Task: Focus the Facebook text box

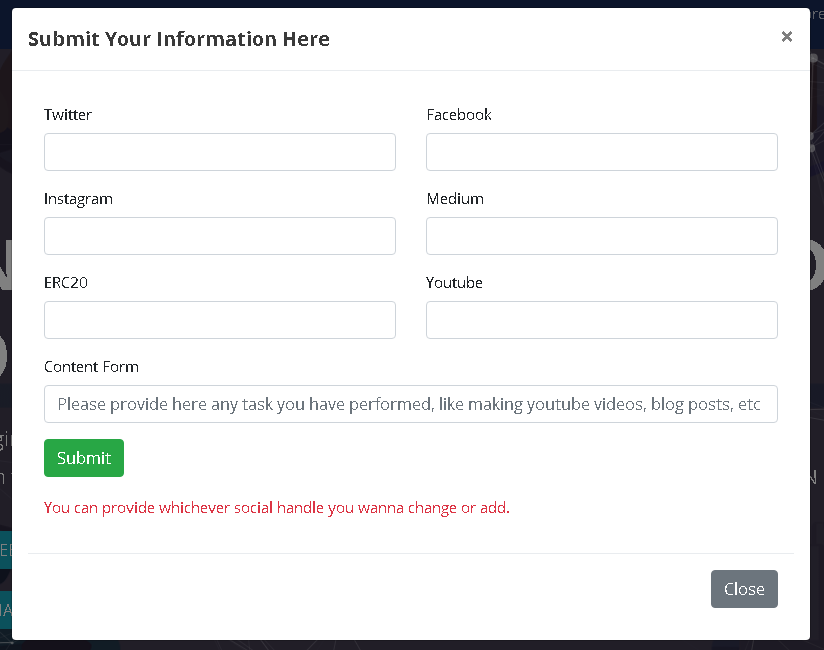Action: tap(602, 152)
